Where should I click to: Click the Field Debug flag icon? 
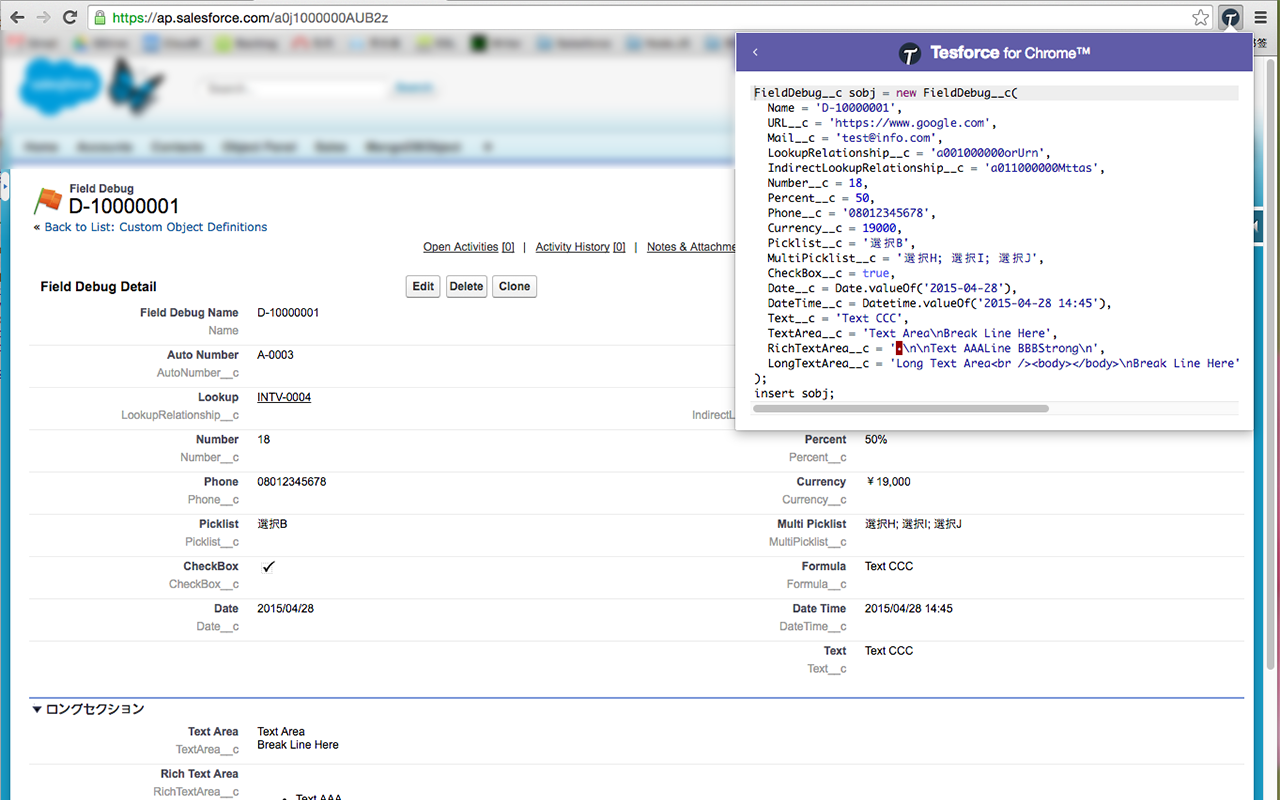(47, 200)
